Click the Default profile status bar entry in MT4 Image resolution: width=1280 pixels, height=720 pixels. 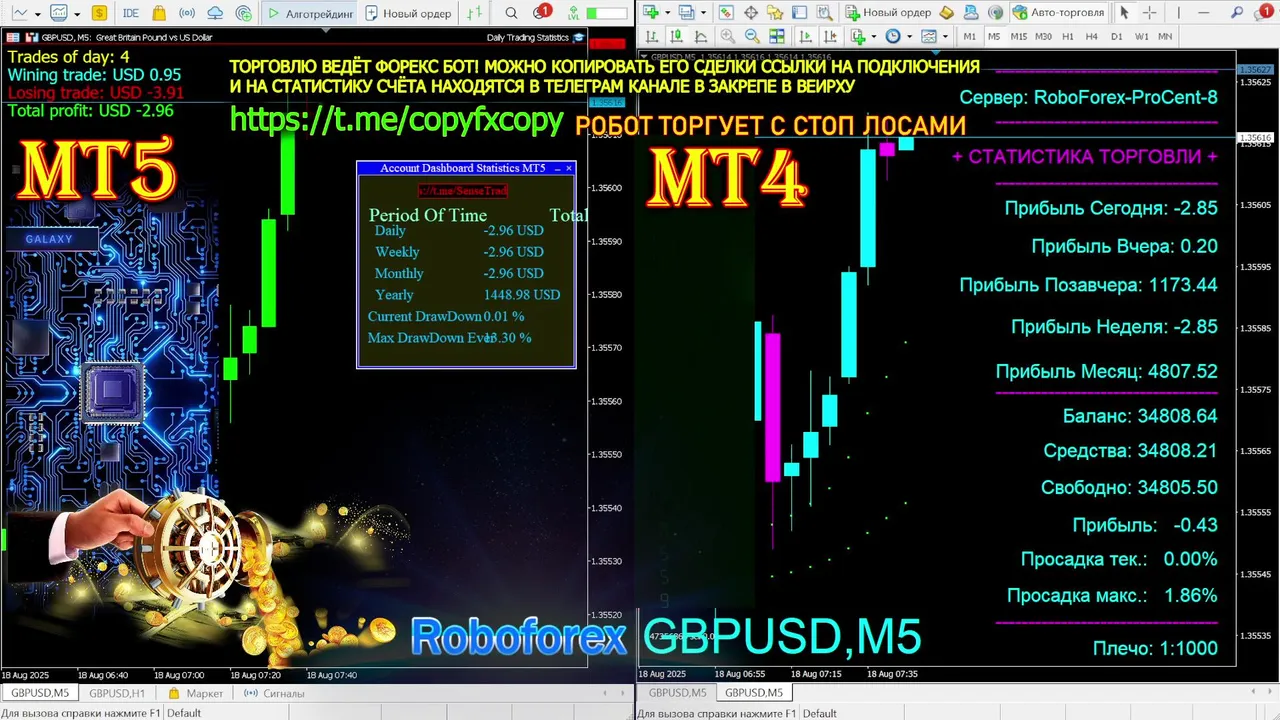click(x=819, y=713)
